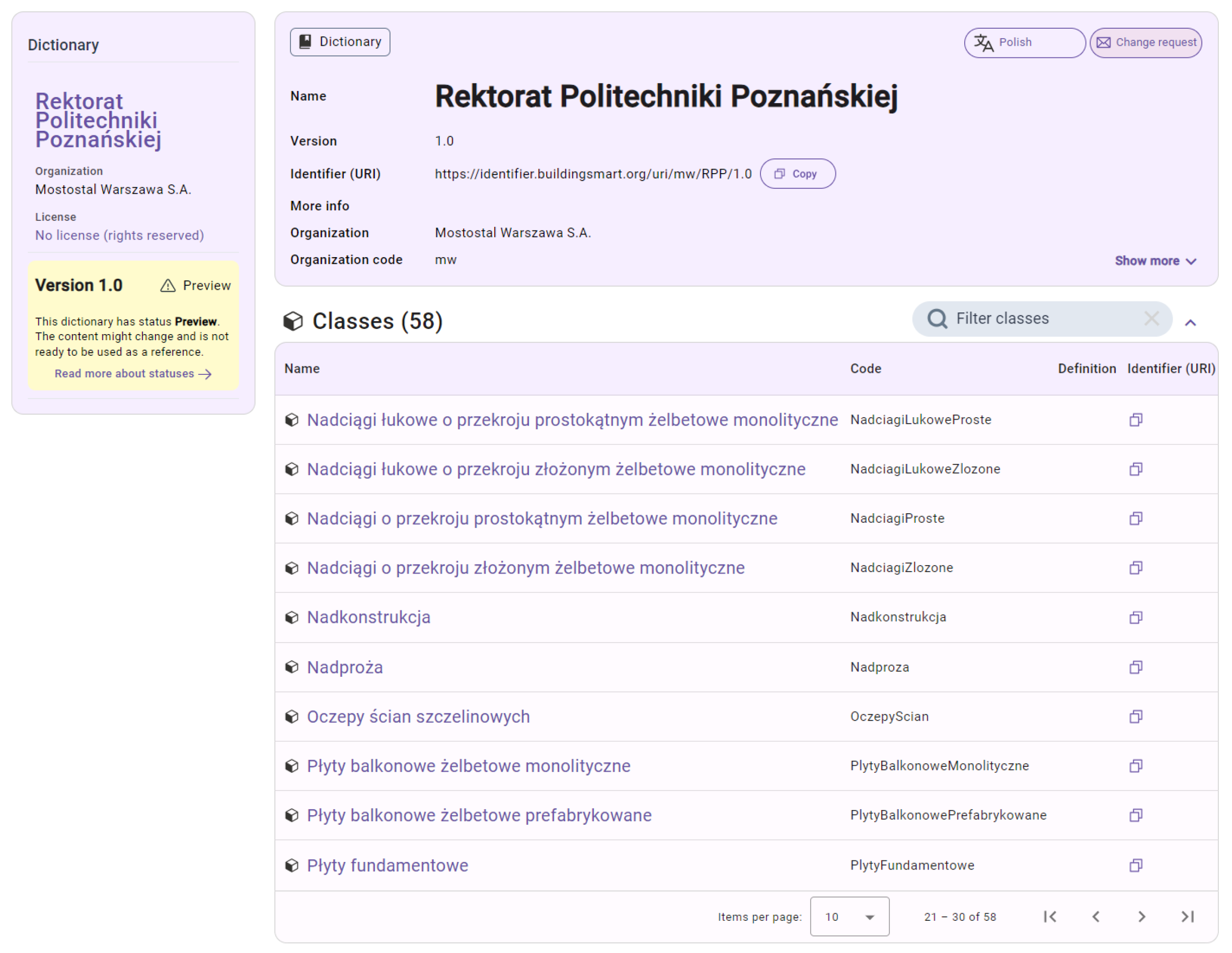Copy URI icon for Oczepy ścian row
1232x953 pixels.
tap(1135, 717)
